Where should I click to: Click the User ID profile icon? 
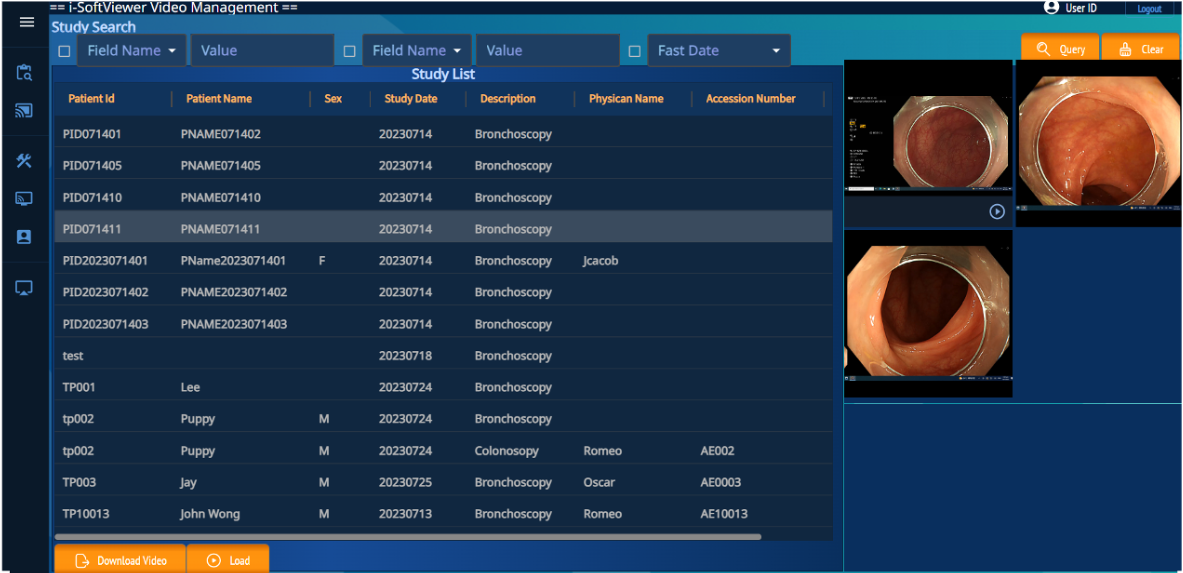(x=1051, y=8)
